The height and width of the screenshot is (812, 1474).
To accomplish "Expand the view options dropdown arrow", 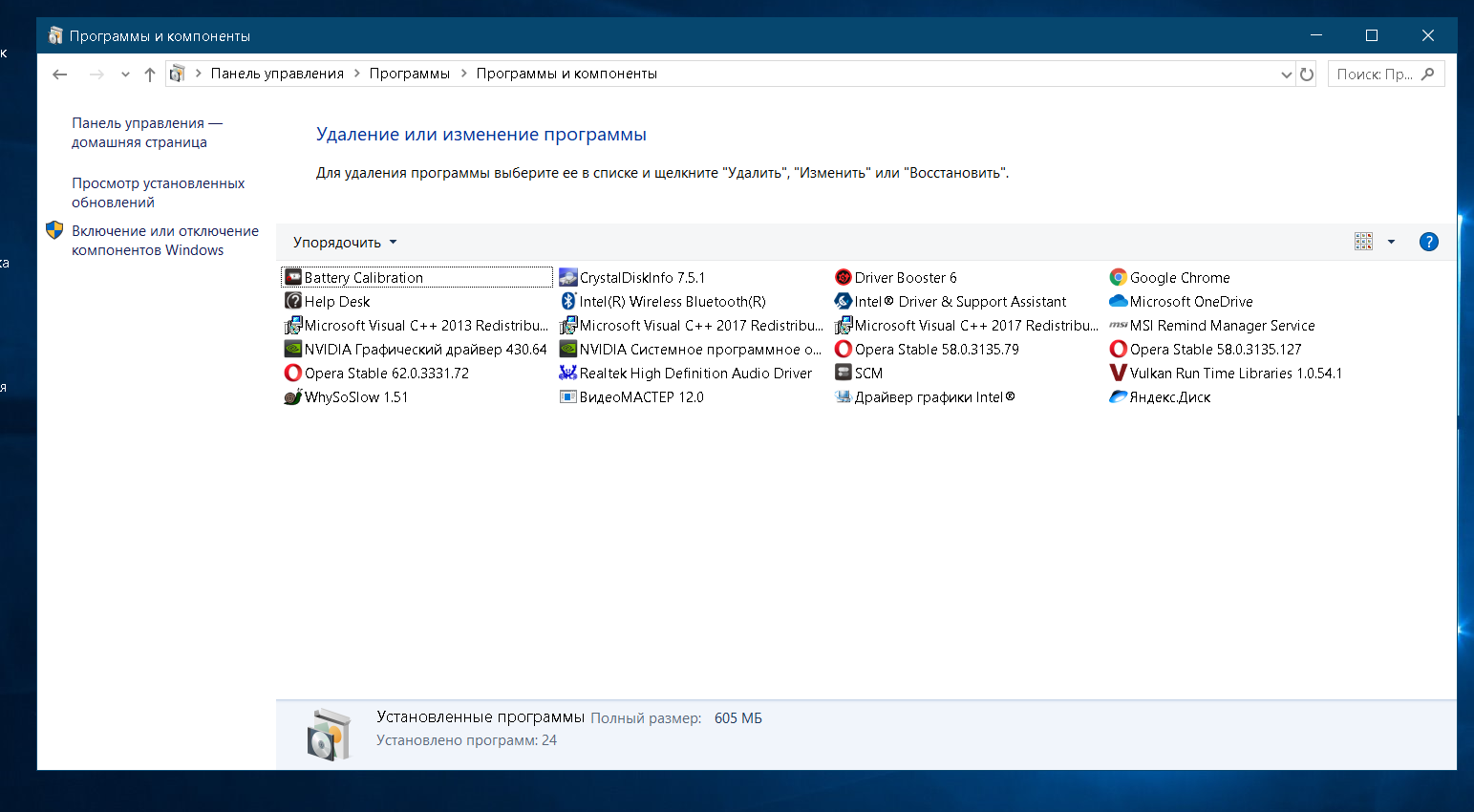I will tap(1391, 242).
